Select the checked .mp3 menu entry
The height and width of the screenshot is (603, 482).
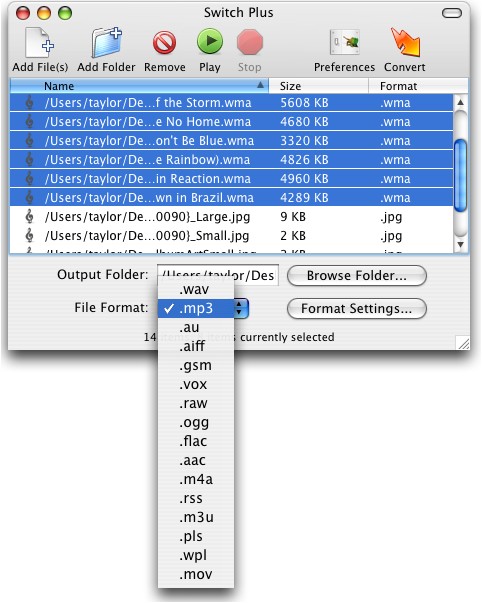pyautogui.click(x=196, y=308)
